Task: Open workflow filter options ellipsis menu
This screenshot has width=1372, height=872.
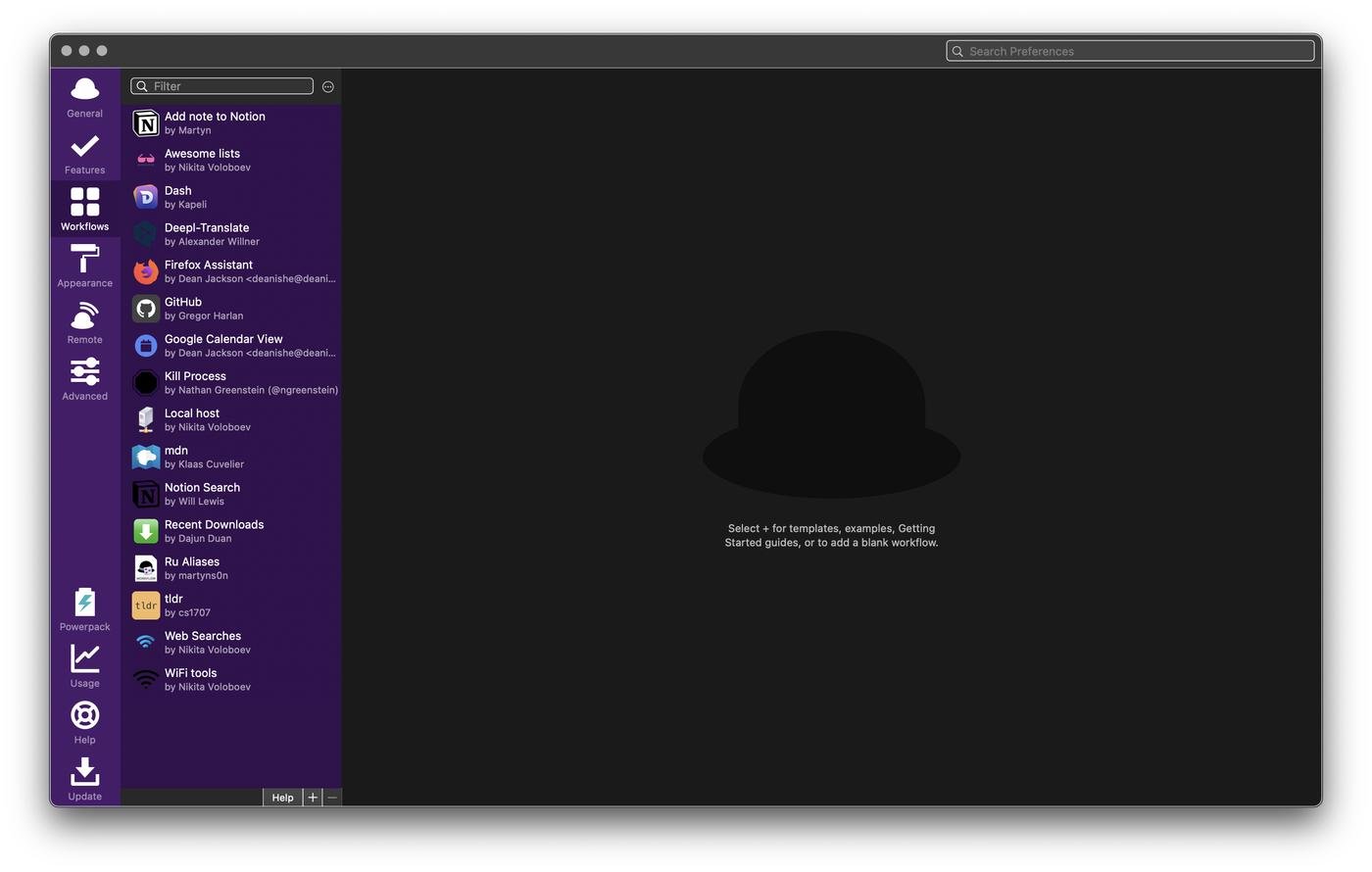Action: 328,87
